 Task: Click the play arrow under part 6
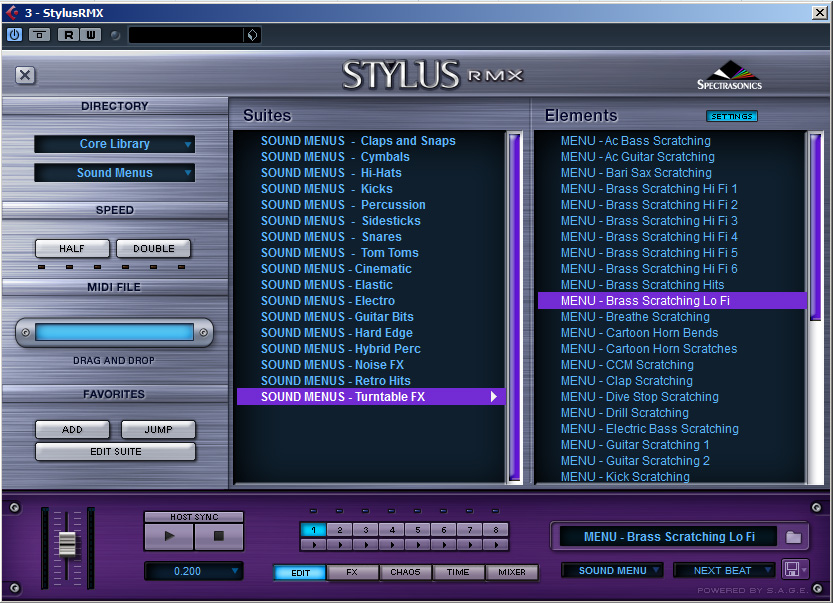point(444,545)
